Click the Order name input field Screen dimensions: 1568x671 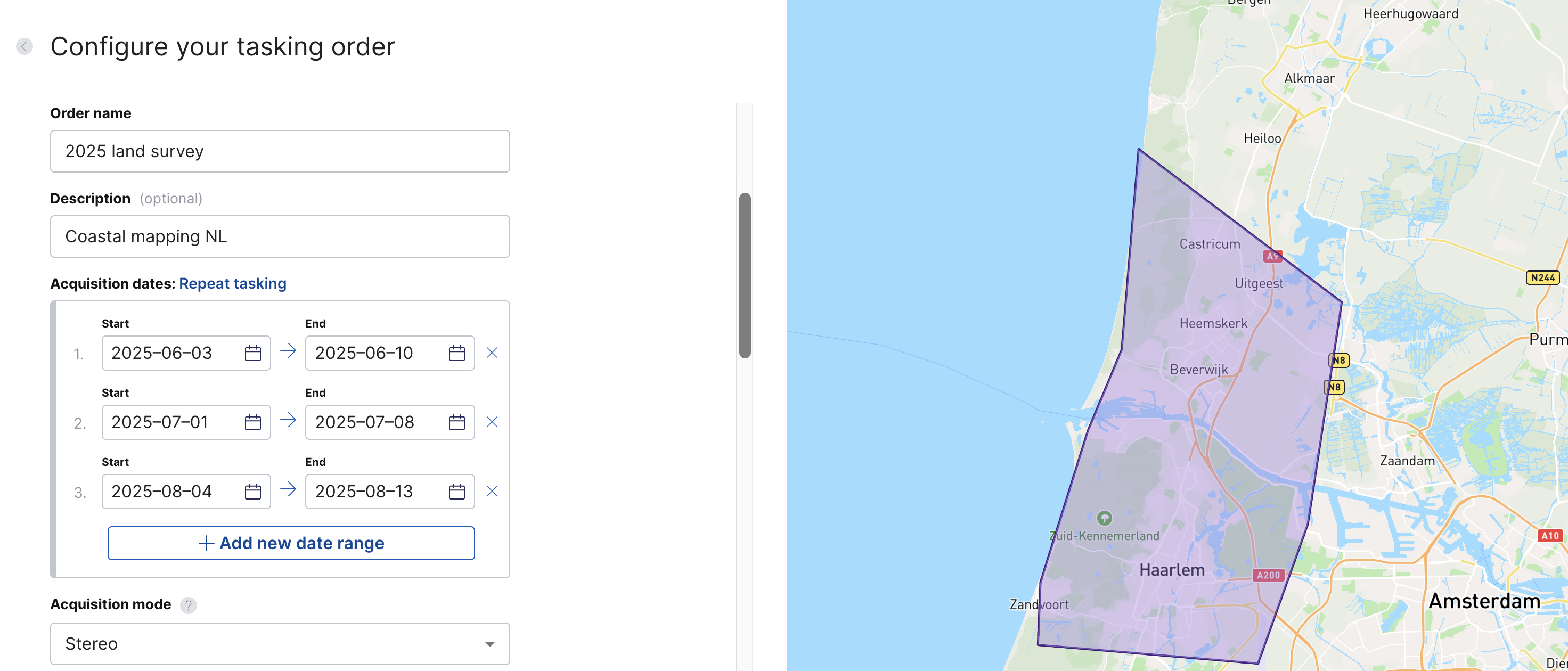pyautogui.click(x=280, y=151)
